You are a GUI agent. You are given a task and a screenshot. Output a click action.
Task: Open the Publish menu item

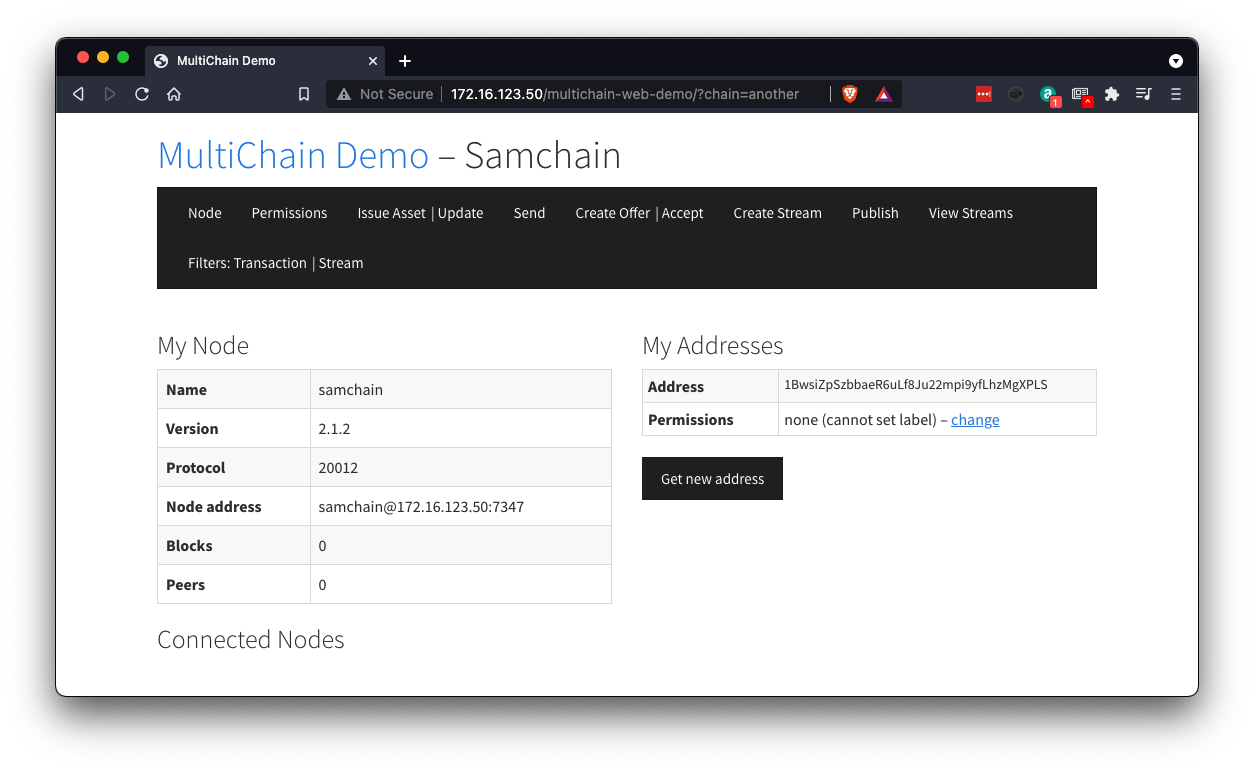(875, 213)
